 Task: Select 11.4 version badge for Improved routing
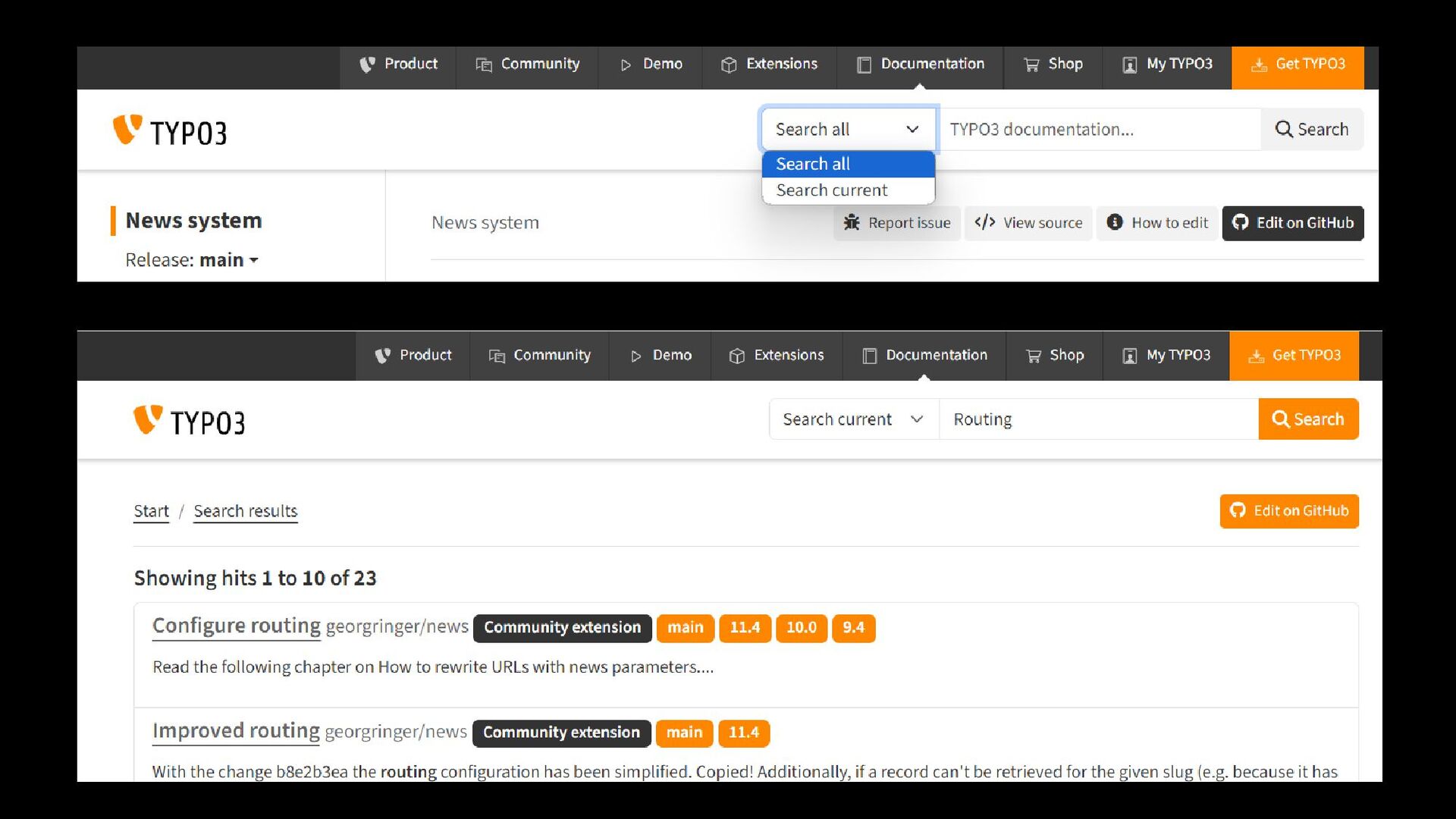[744, 733]
